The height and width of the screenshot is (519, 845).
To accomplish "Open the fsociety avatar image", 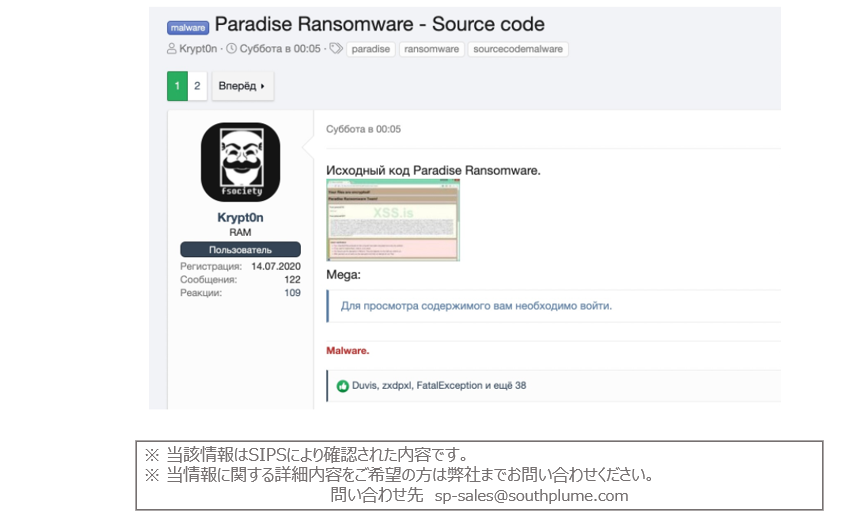I will (x=240, y=162).
